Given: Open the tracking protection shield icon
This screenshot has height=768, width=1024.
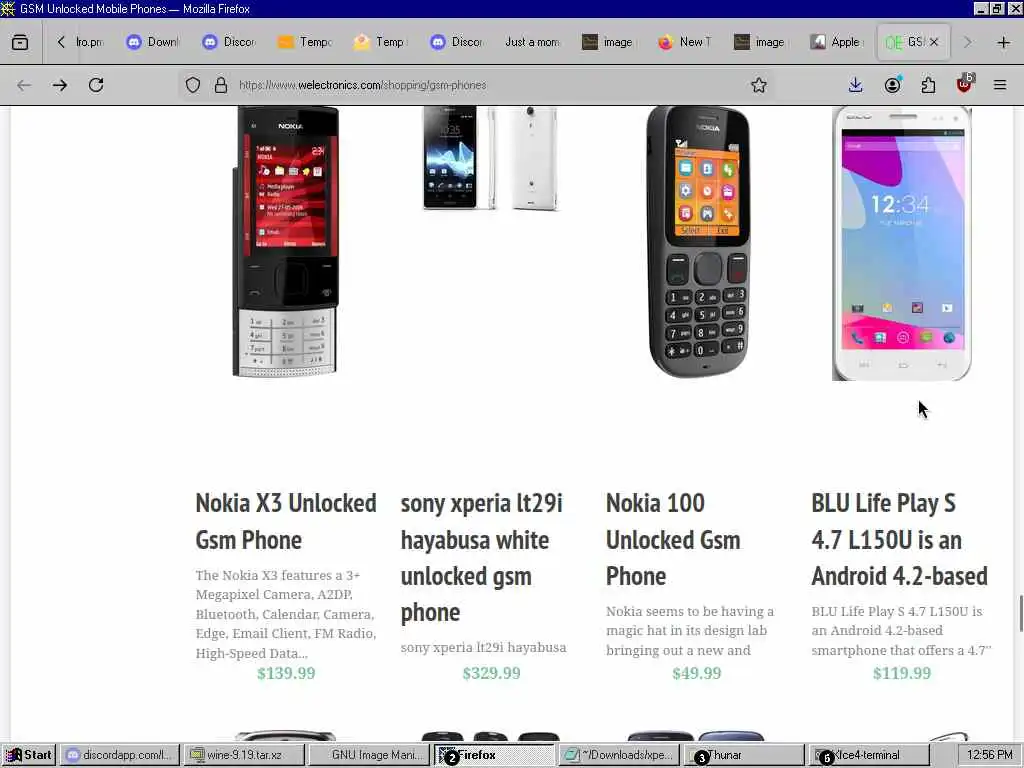Looking at the screenshot, I should pos(193,85).
